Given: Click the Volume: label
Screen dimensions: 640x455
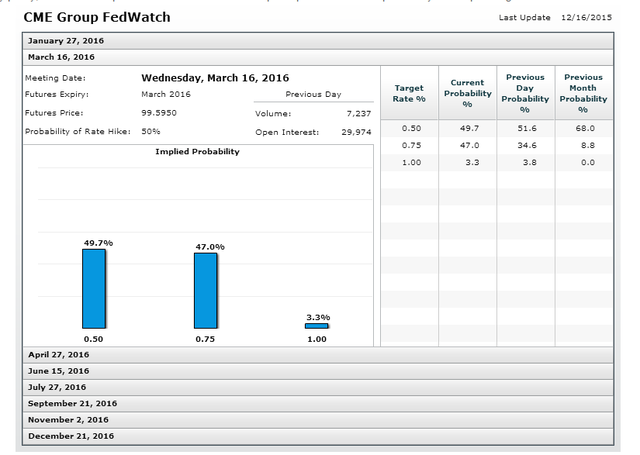Looking at the screenshot, I should tap(273, 114).
